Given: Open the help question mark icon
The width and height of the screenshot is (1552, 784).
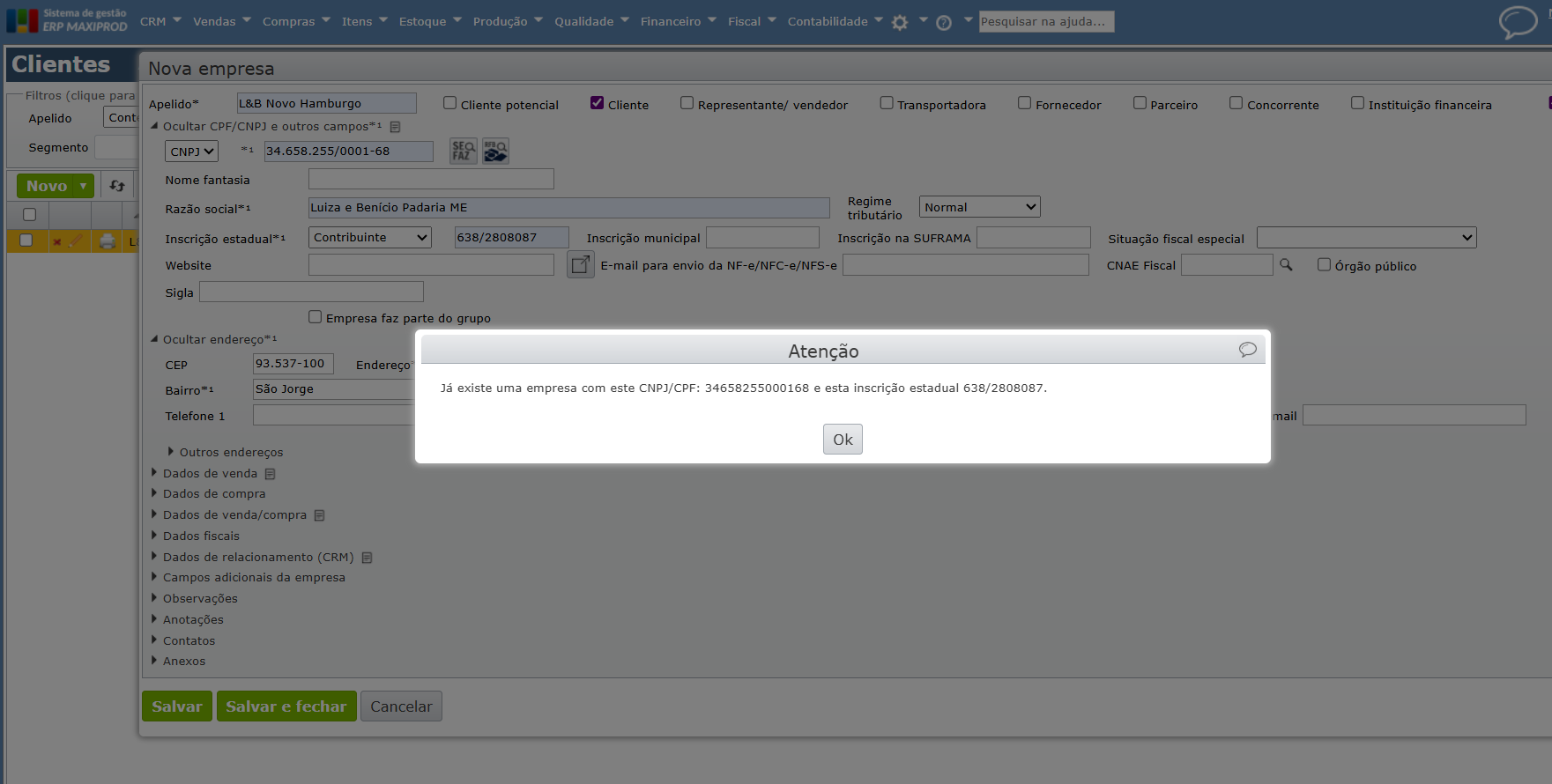Looking at the screenshot, I should [x=944, y=23].
